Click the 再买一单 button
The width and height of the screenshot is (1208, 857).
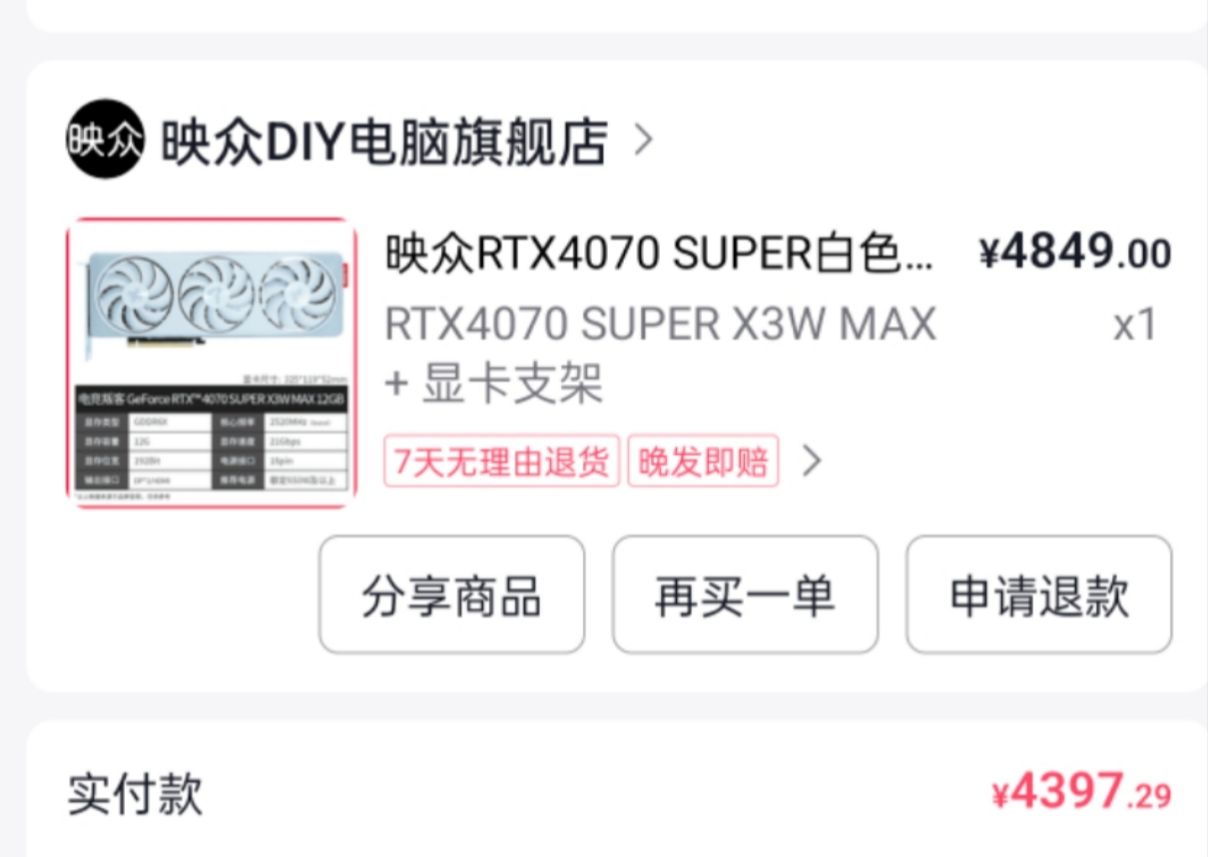[745, 594]
